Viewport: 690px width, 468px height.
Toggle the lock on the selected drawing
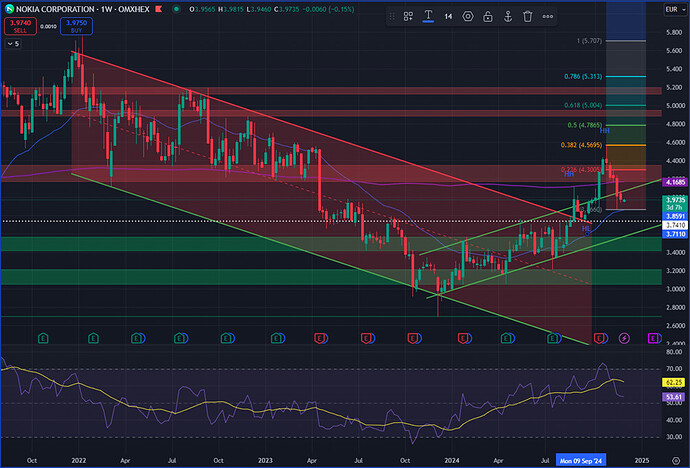[x=488, y=17]
